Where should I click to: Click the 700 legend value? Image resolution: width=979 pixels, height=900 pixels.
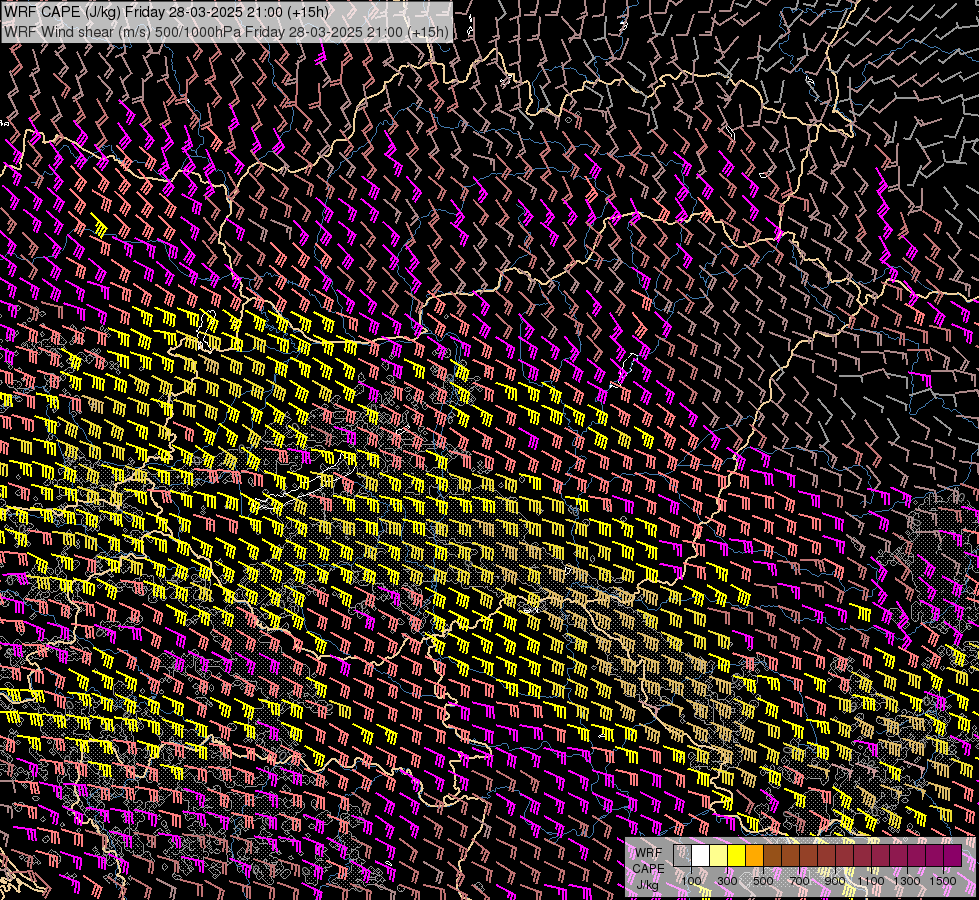point(799,881)
